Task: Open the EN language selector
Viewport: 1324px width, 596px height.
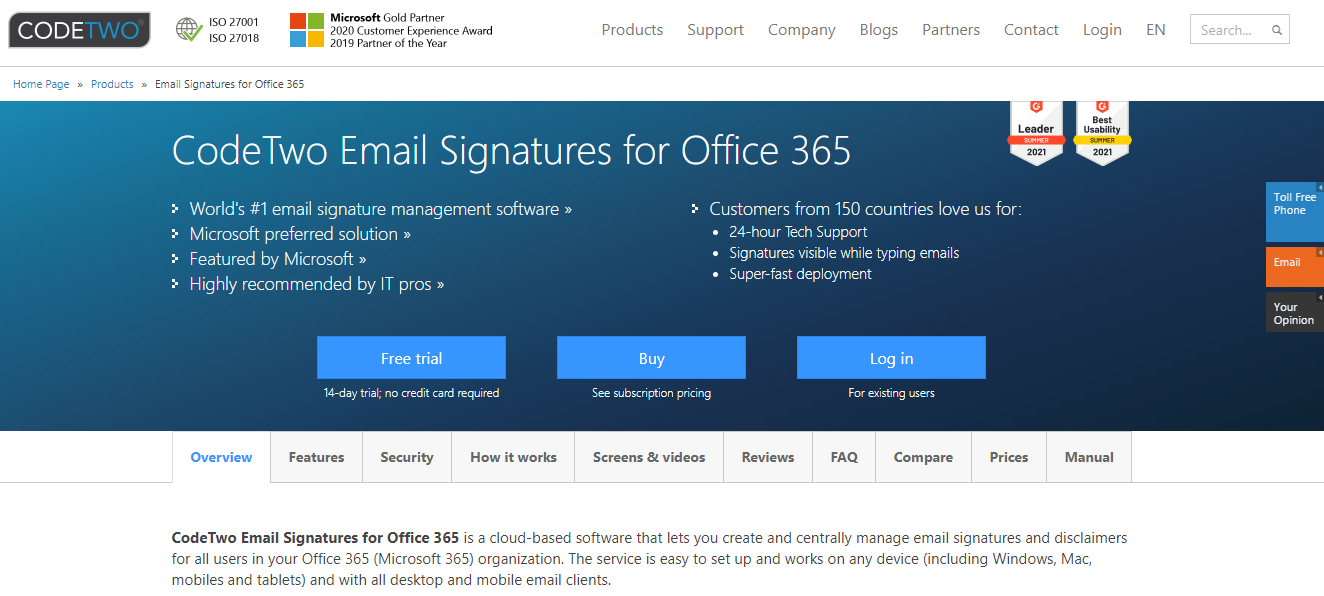Action: pos(1156,30)
